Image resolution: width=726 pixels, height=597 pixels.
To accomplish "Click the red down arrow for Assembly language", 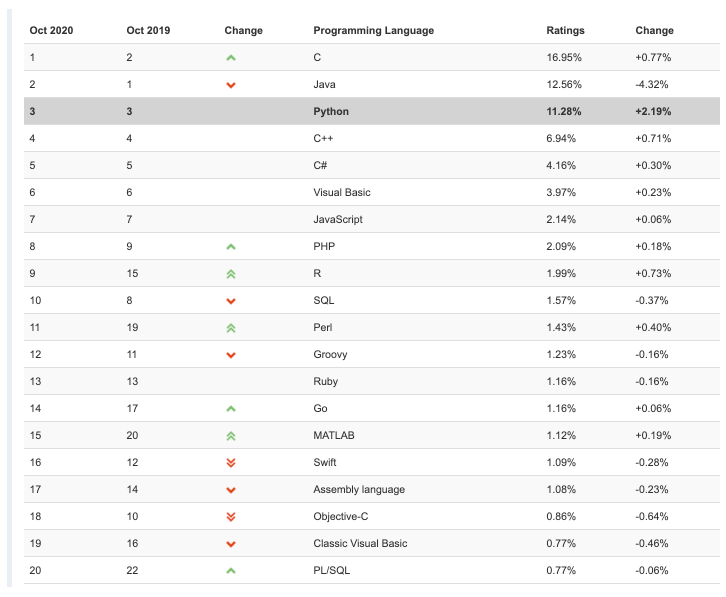I will click(231, 490).
